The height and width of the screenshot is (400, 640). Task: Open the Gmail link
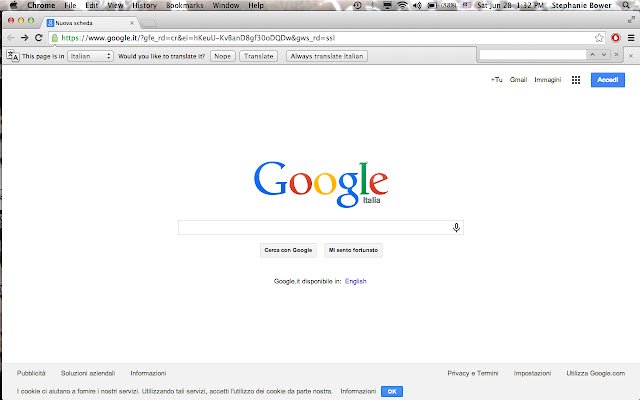(x=518, y=80)
